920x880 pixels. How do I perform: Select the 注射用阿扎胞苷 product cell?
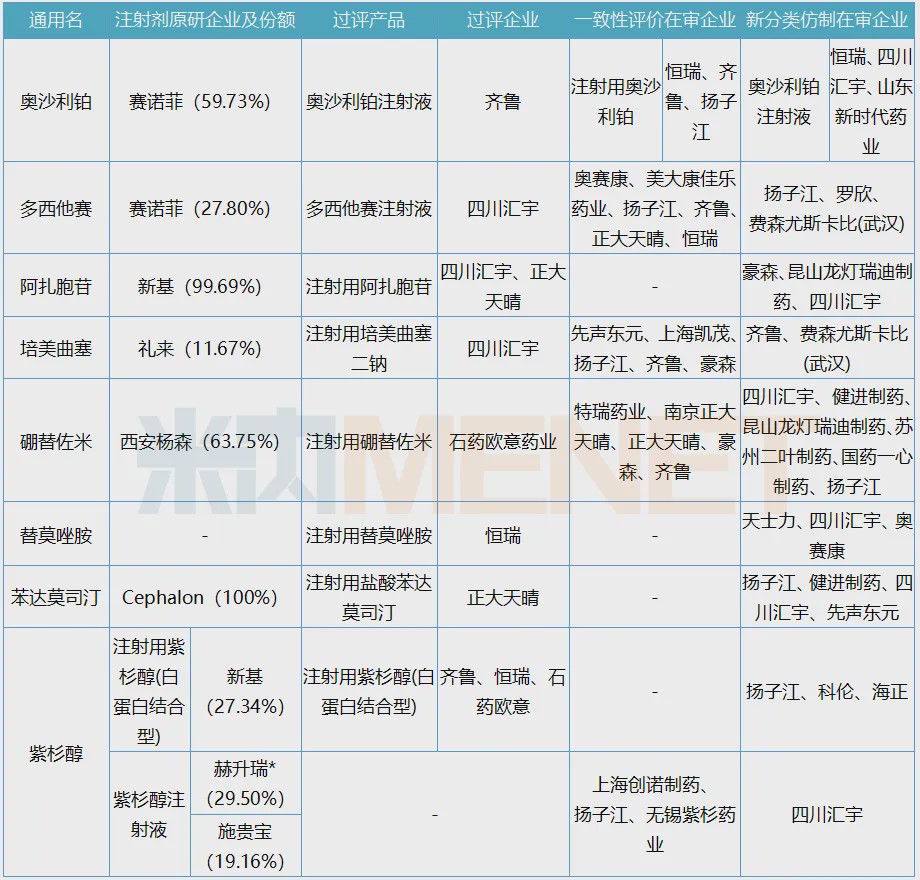click(369, 286)
